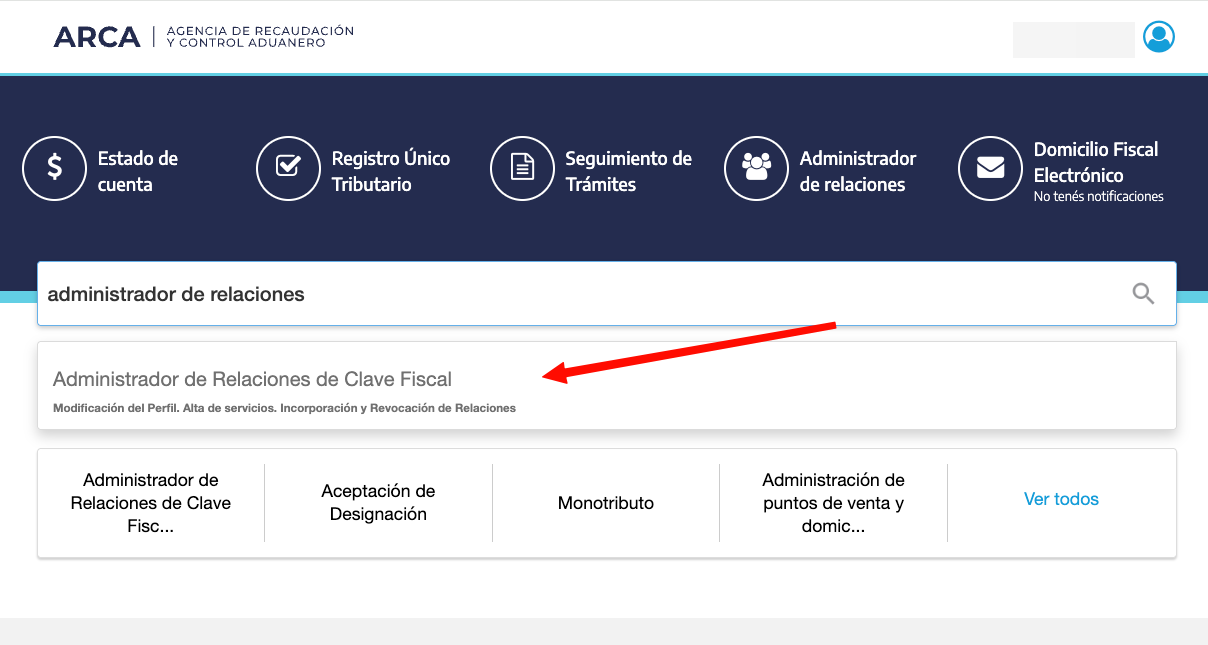Open Seguimiento de Trámites text link
Viewport: 1208px width, 645px height.
[628, 171]
